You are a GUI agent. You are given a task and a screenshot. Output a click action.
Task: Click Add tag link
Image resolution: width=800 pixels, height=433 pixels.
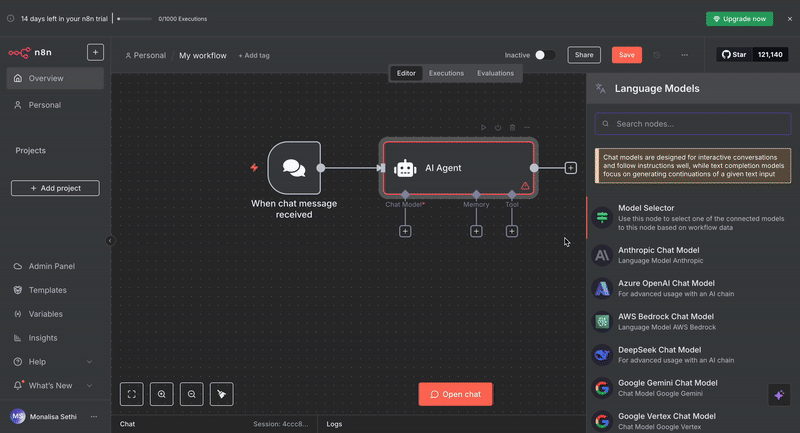(x=254, y=56)
